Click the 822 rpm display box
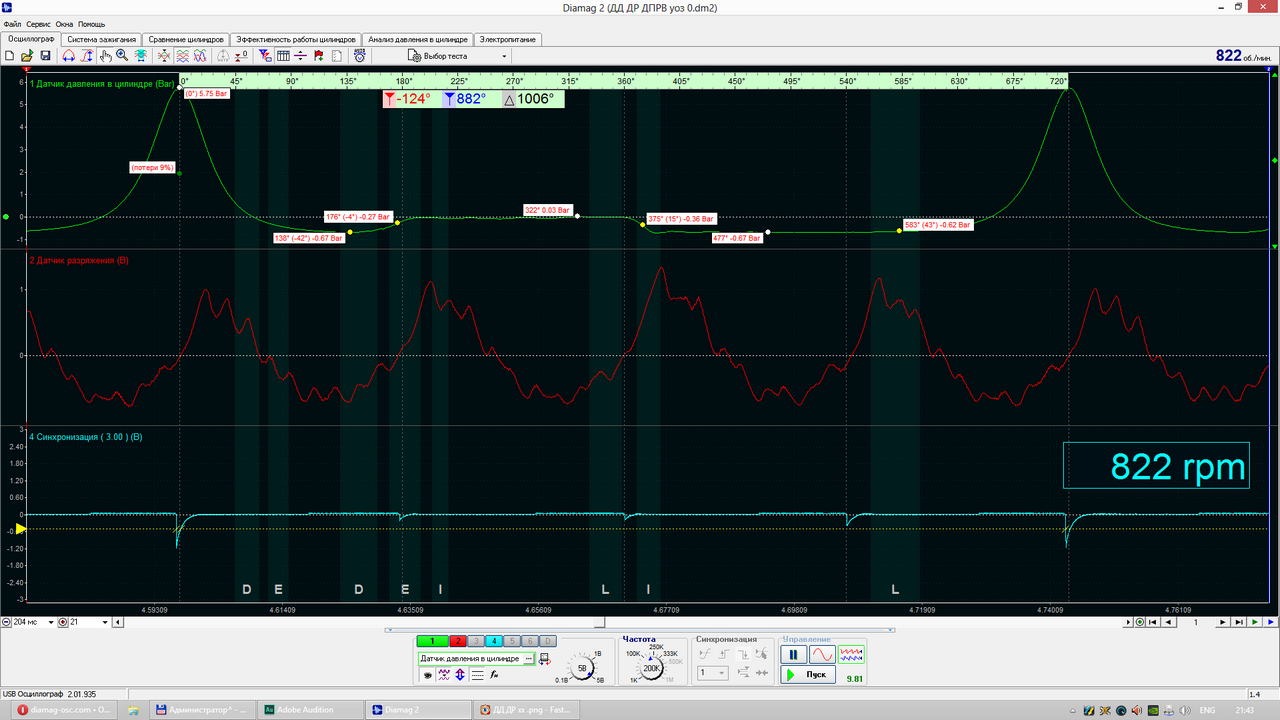The image size is (1280, 720). point(1156,466)
